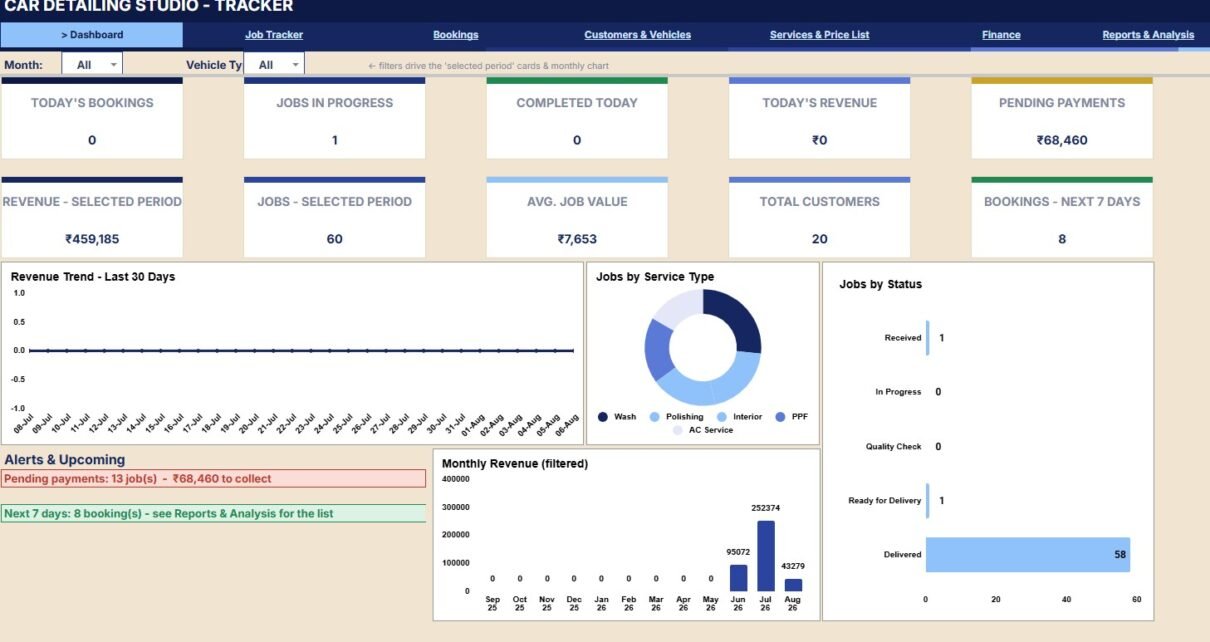
Task: Expand the Month filter dropdown arrow
Action: [x=113, y=65]
